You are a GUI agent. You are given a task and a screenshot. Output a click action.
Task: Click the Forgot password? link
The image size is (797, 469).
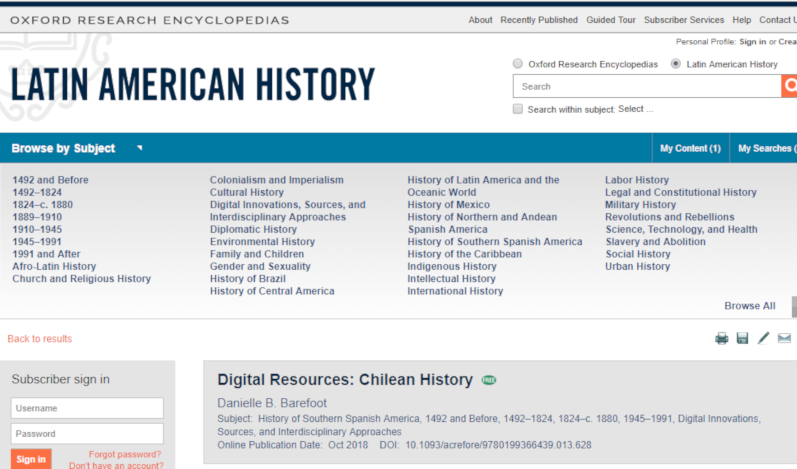coord(125,454)
